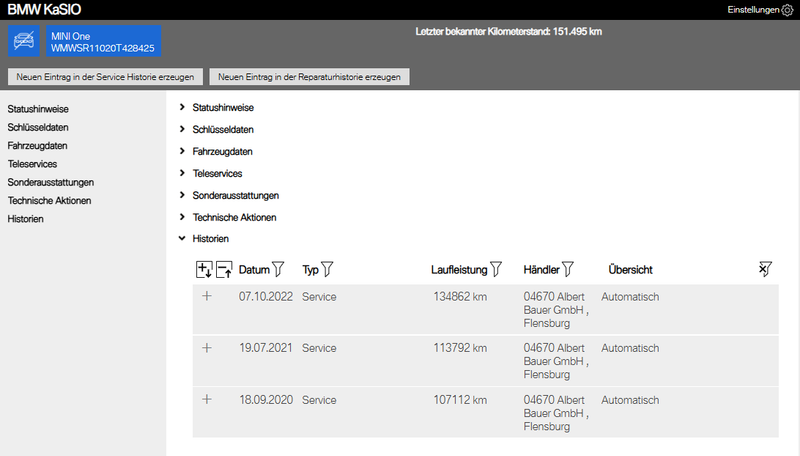The height and width of the screenshot is (456, 800).
Task: Select Schlüsseldaten in left sidebar
Action: point(38,128)
